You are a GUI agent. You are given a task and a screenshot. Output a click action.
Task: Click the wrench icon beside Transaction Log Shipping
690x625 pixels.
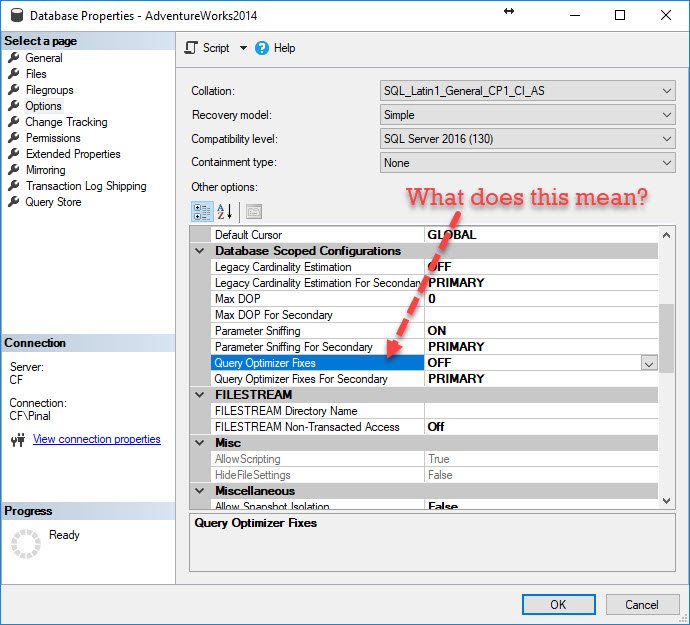pyautogui.click(x=14, y=186)
